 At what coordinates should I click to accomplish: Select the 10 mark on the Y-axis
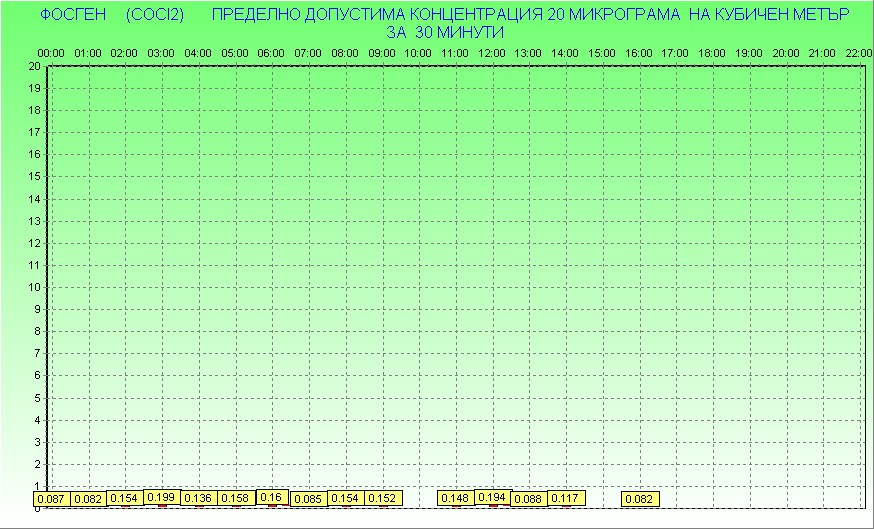pyautogui.click(x=34, y=287)
